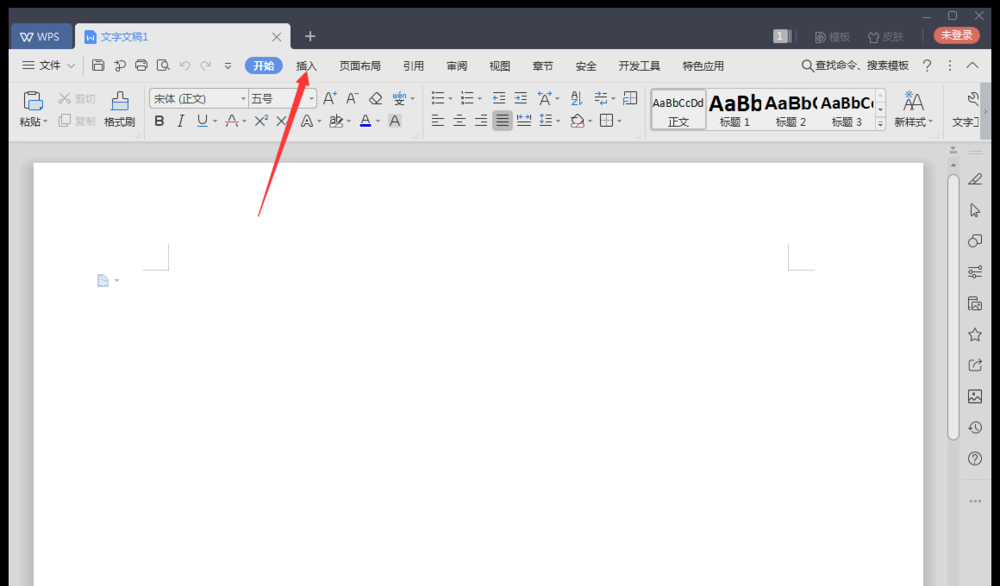Switch to the 插入 tab
Image resolution: width=1000 pixels, height=586 pixels.
[307, 66]
